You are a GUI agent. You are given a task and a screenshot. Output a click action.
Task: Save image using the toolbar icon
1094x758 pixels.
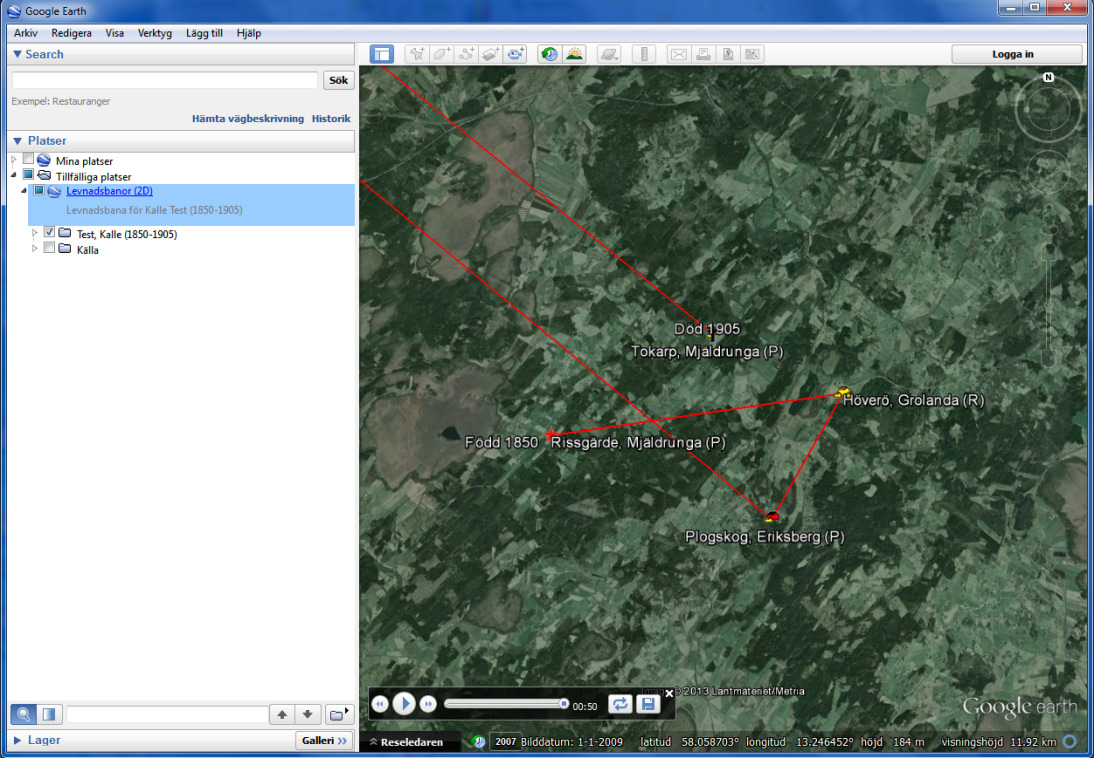coord(728,54)
